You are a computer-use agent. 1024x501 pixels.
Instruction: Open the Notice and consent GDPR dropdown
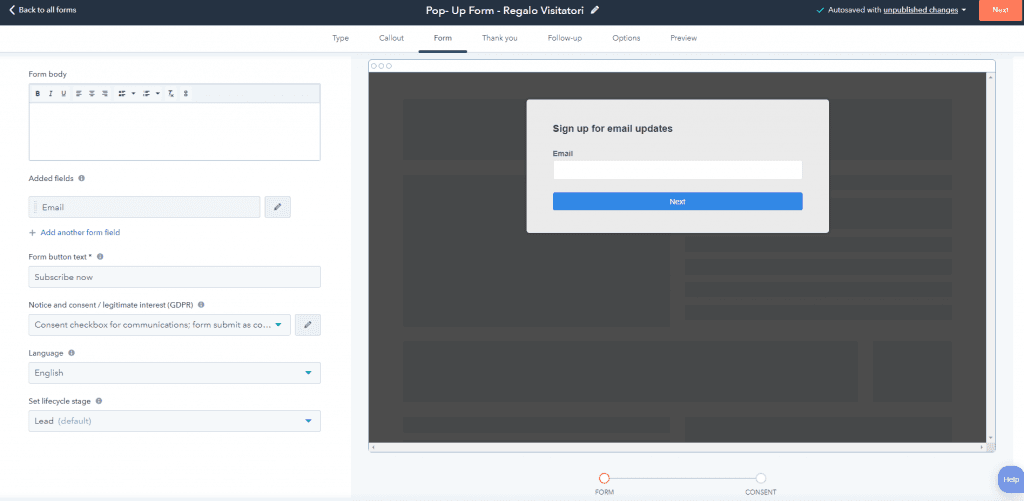coord(160,325)
